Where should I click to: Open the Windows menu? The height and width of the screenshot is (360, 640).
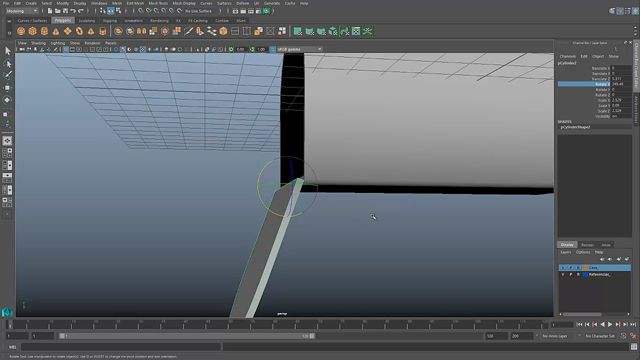[99, 3]
